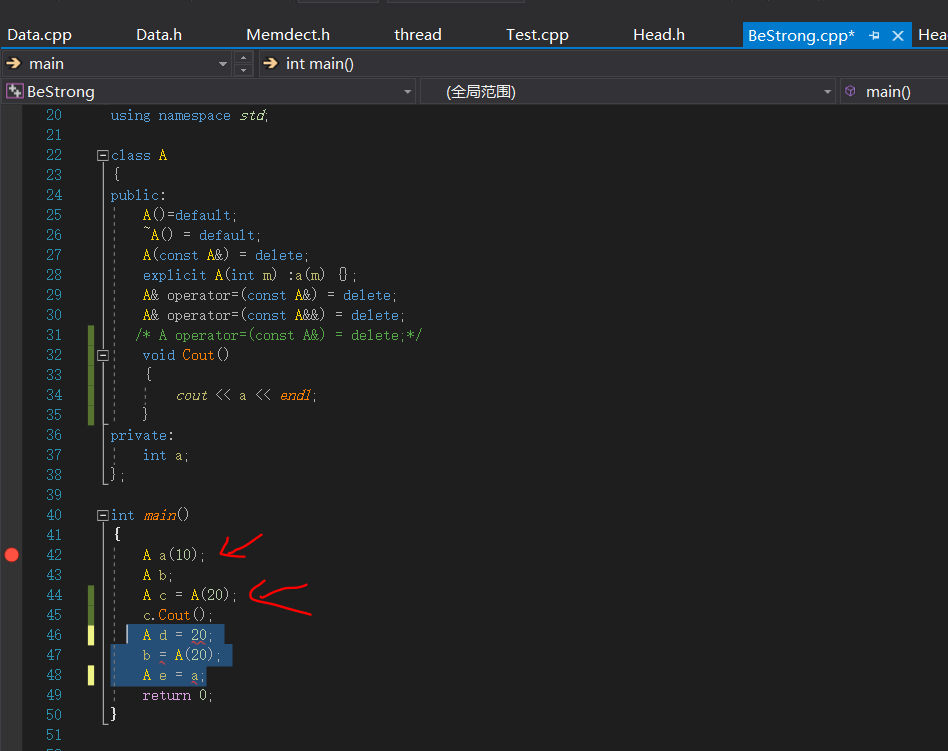Click the BeStrong class icon in navigation bar
The width and height of the screenshot is (948, 751).
click(14, 91)
